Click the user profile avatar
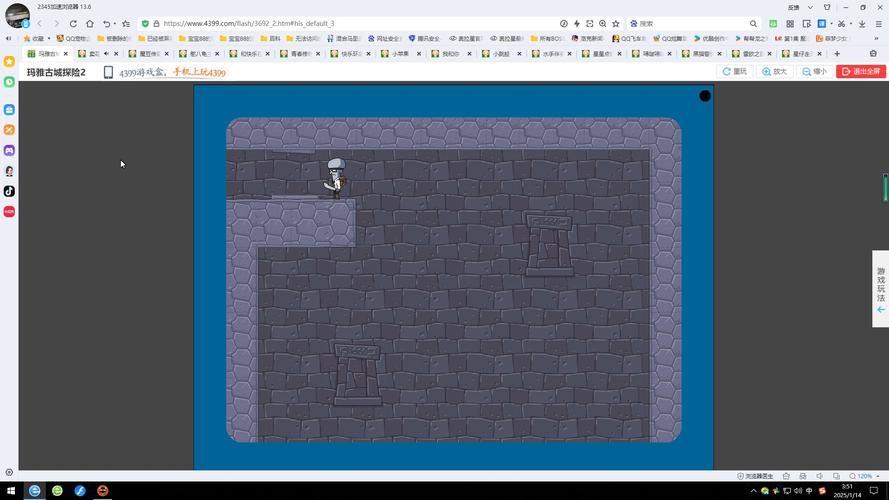The image size is (889, 500). [x=17, y=15]
